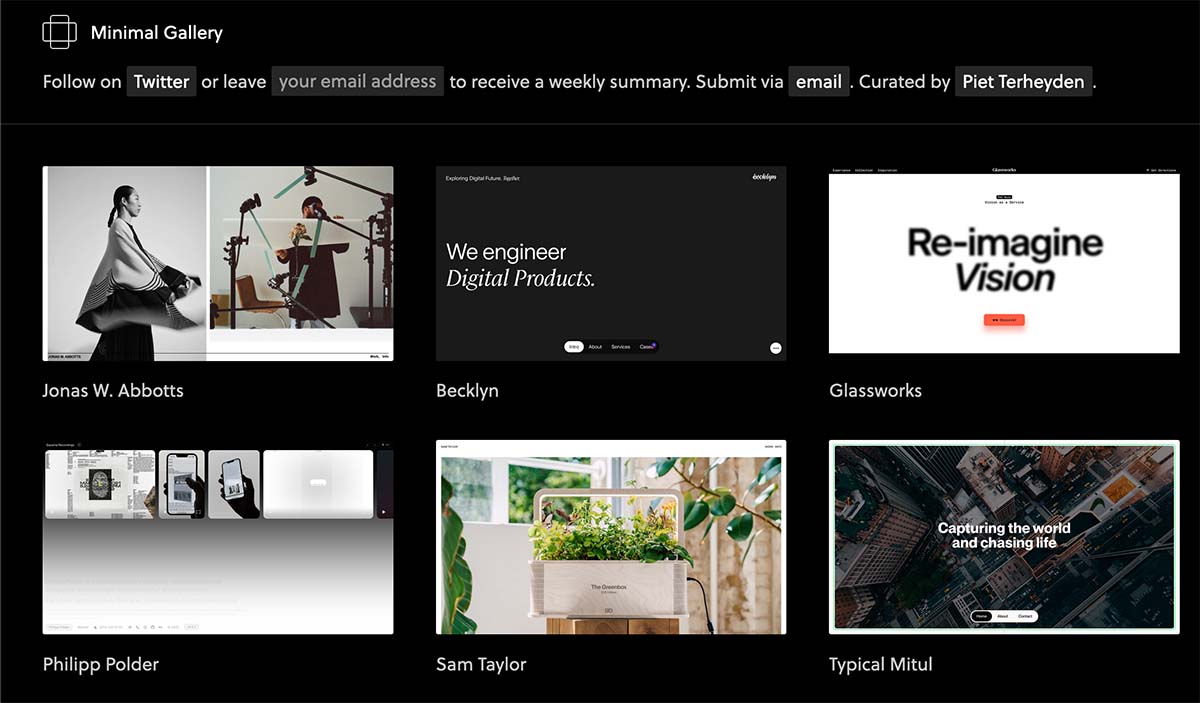Image resolution: width=1200 pixels, height=703 pixels.
Task: Open the Sam Taylor greenbox thumbnail
Action: click(611, 537)
